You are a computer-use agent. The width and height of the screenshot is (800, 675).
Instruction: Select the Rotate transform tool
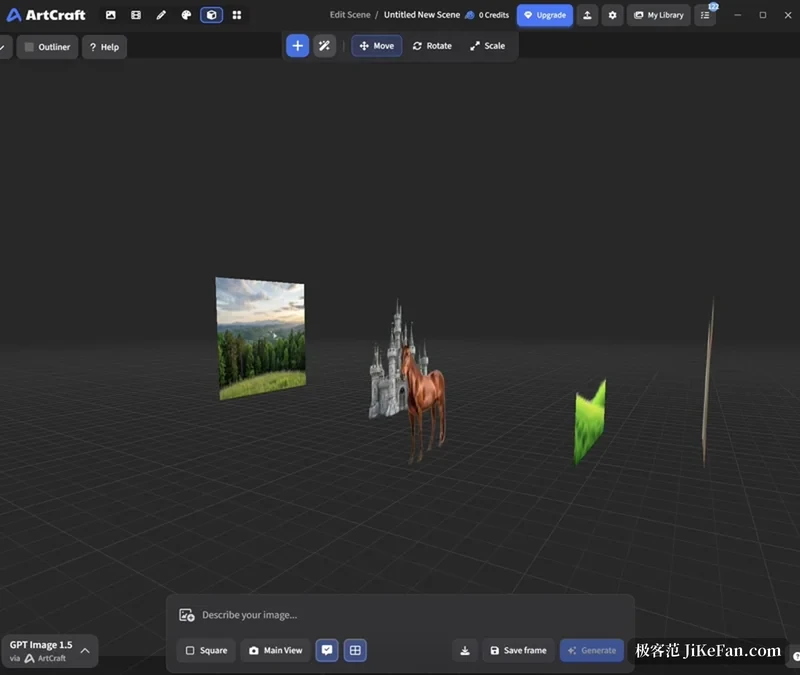432,46
